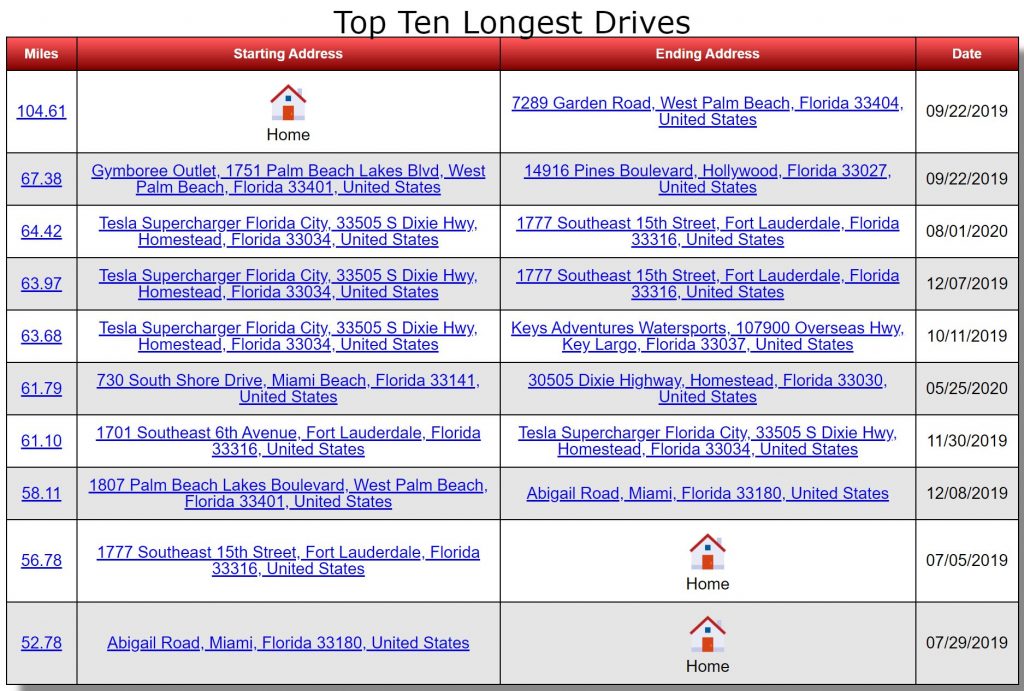1024x691 pixels.
Task: Open the 1701 Southeast 6th Avenue address link
Action: [288, 441]
